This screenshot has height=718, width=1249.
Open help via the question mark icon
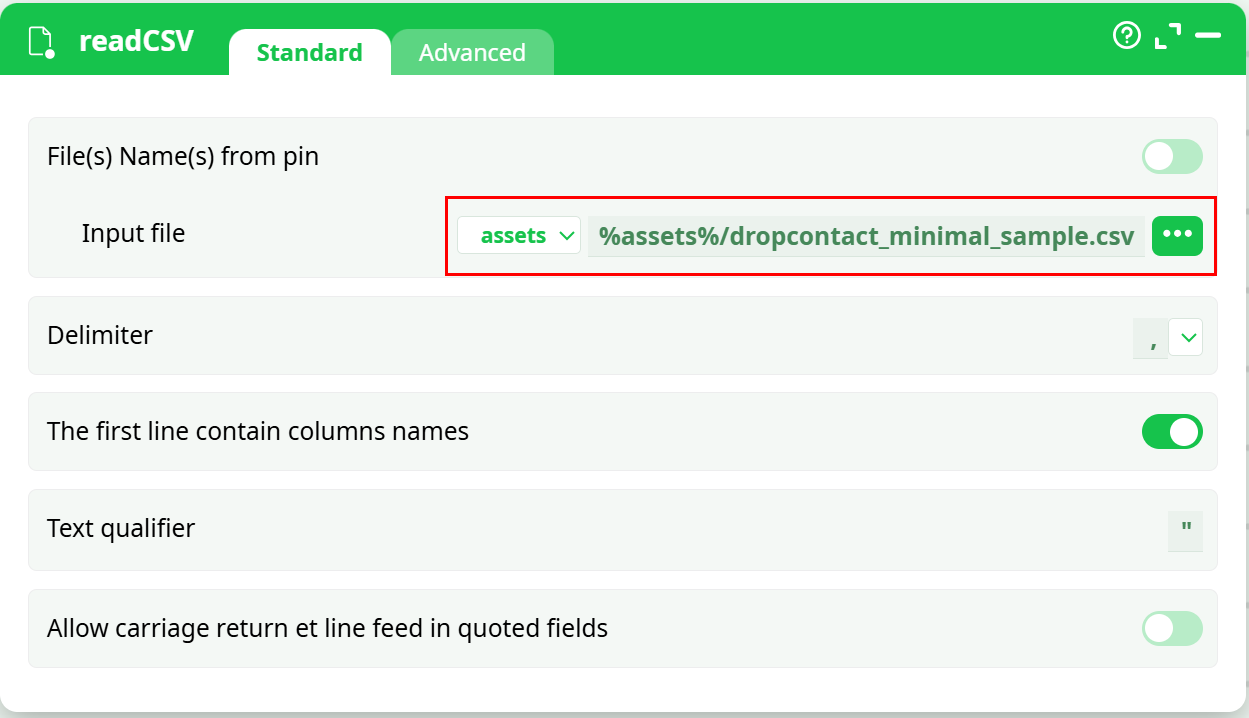coord(1127,36)
